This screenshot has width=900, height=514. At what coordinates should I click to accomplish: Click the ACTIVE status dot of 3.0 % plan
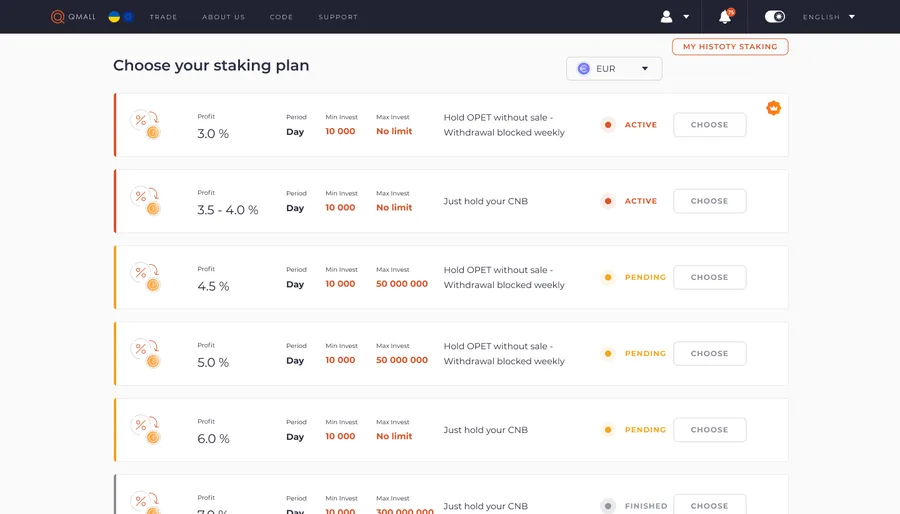pyautogui.click(x=608, y=124)
